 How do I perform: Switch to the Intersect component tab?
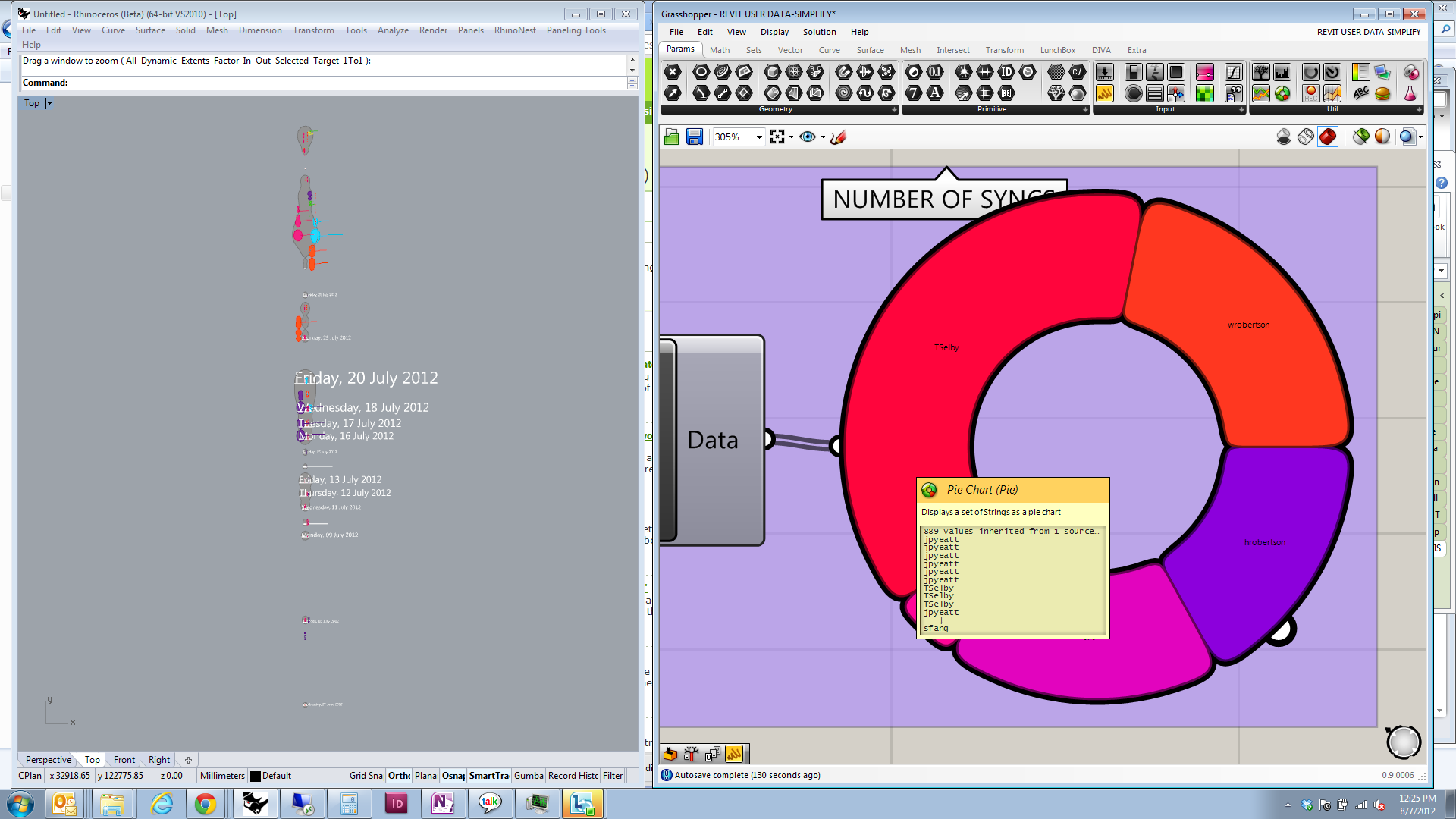[x=952, y=50]
